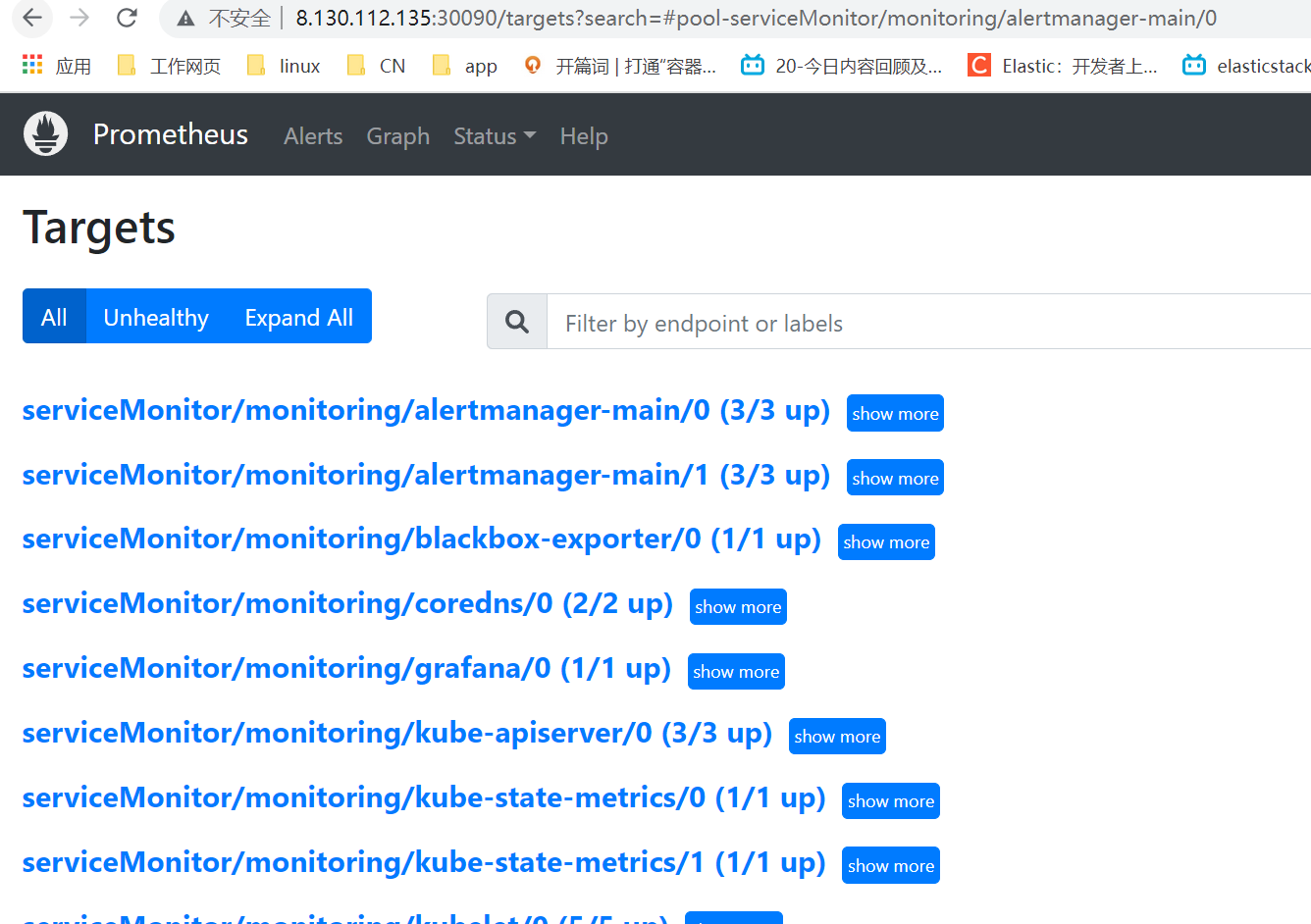Click the address bar URL
This screenshot has width=1311, height=924.
(x=756, y=18)
